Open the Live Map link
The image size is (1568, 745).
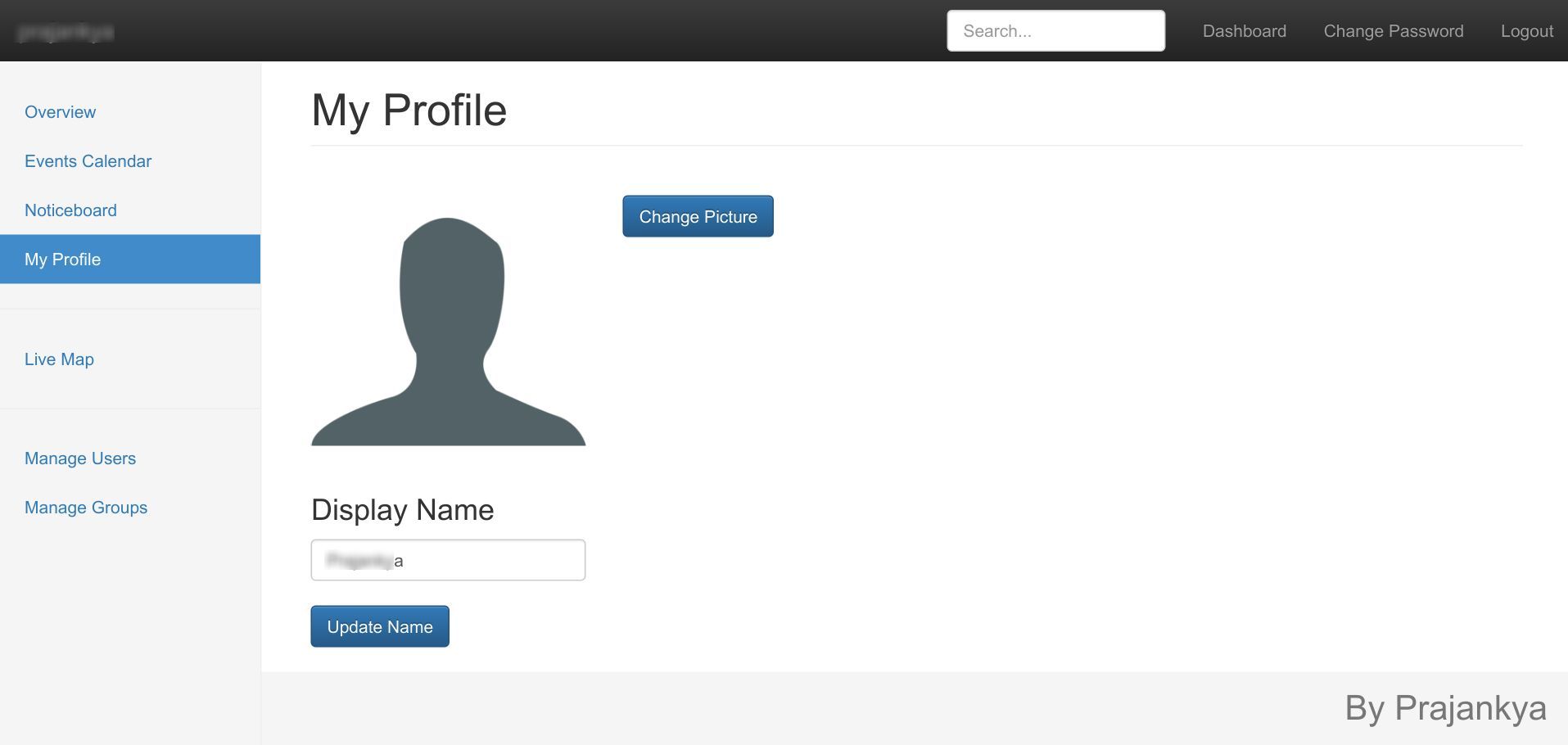[60, 359]
